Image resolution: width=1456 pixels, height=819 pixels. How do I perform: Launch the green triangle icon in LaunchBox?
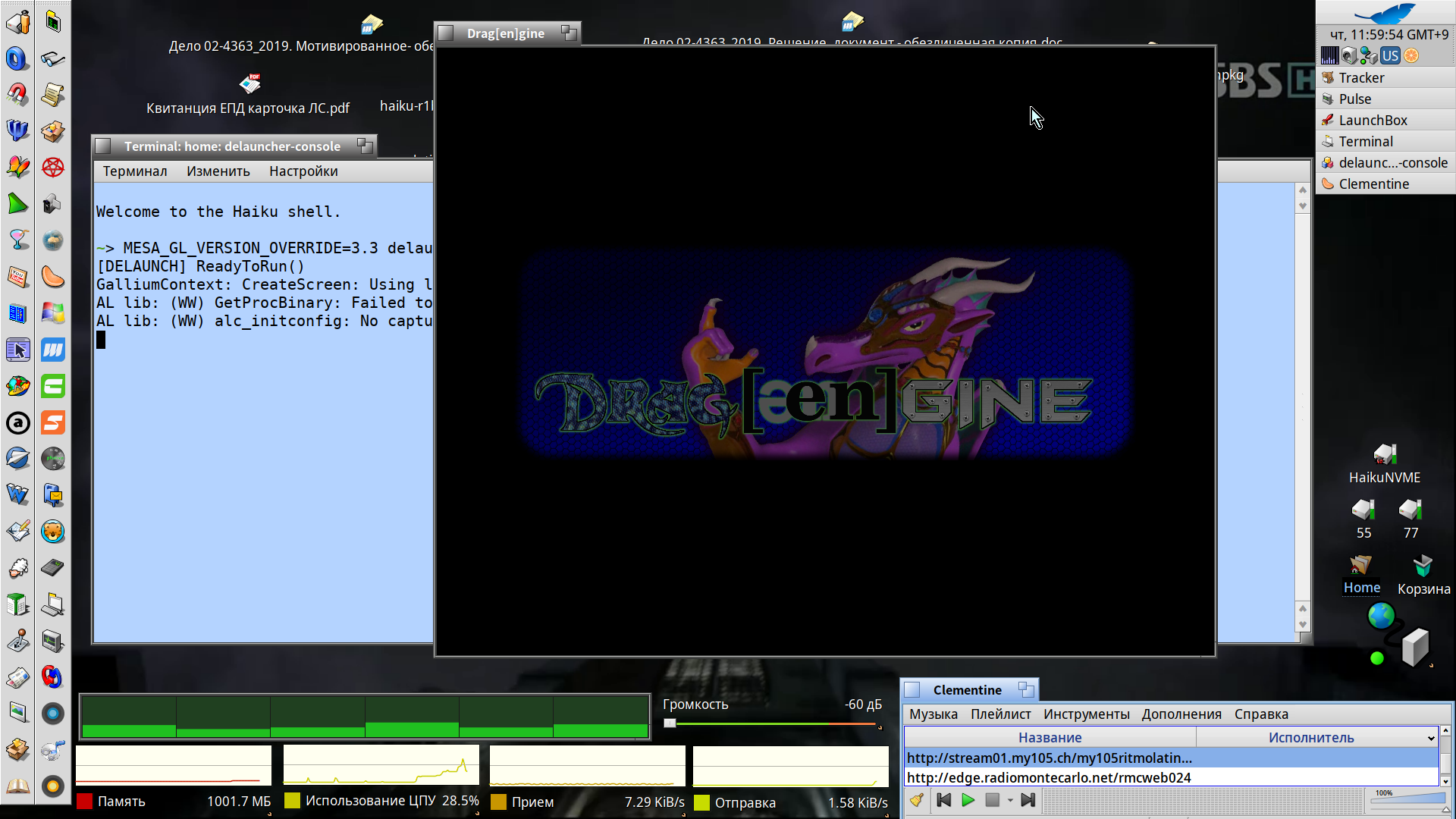pyautogui.click(x=17, y=204)
